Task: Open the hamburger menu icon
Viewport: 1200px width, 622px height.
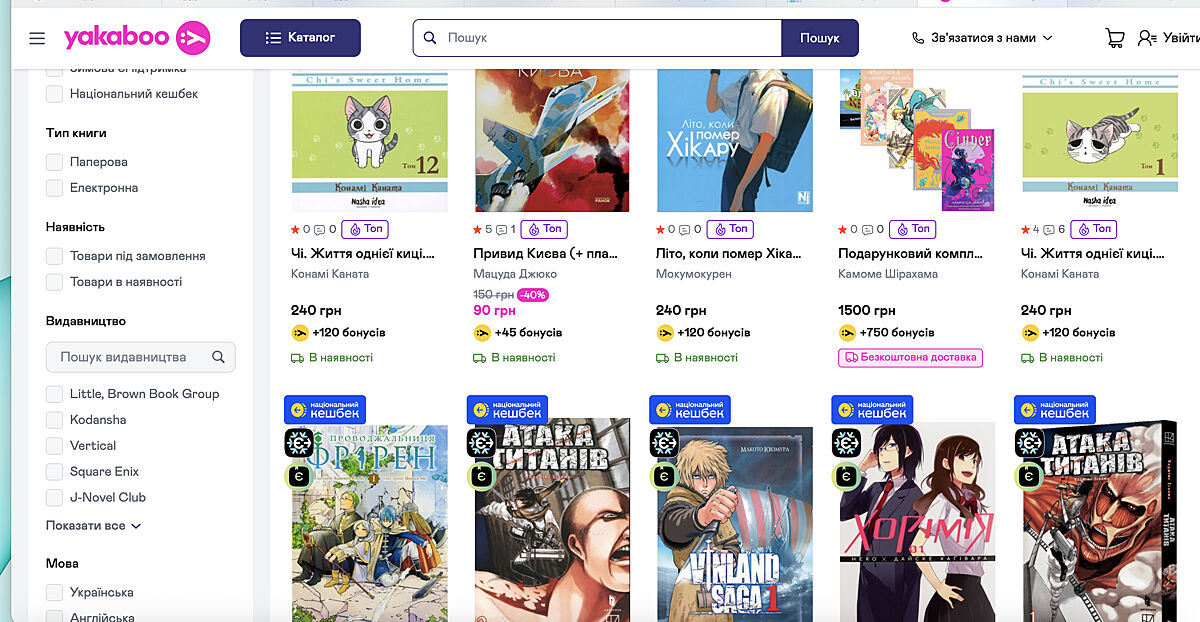Action: tap(37, 38)
